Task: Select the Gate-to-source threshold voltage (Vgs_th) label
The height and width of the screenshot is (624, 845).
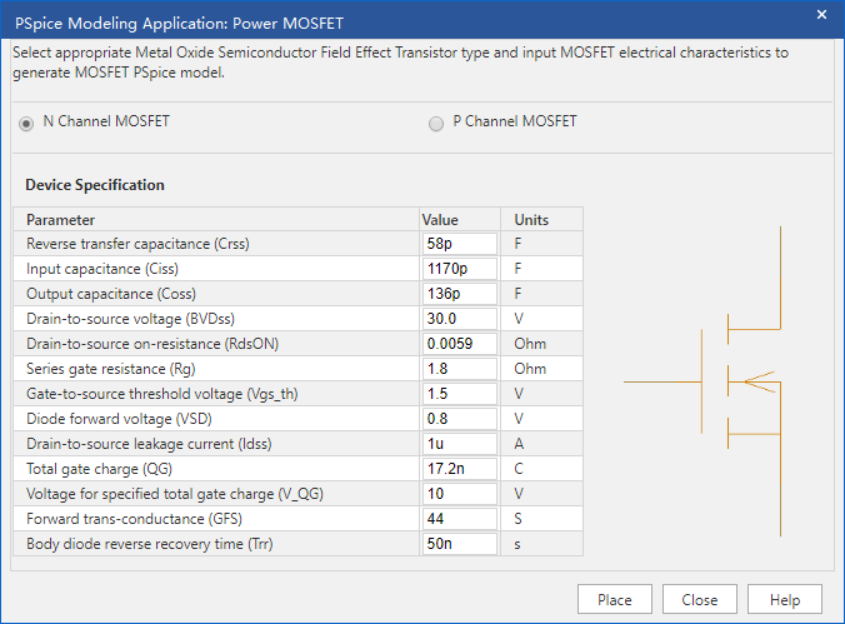Action: tap(162, 394)
